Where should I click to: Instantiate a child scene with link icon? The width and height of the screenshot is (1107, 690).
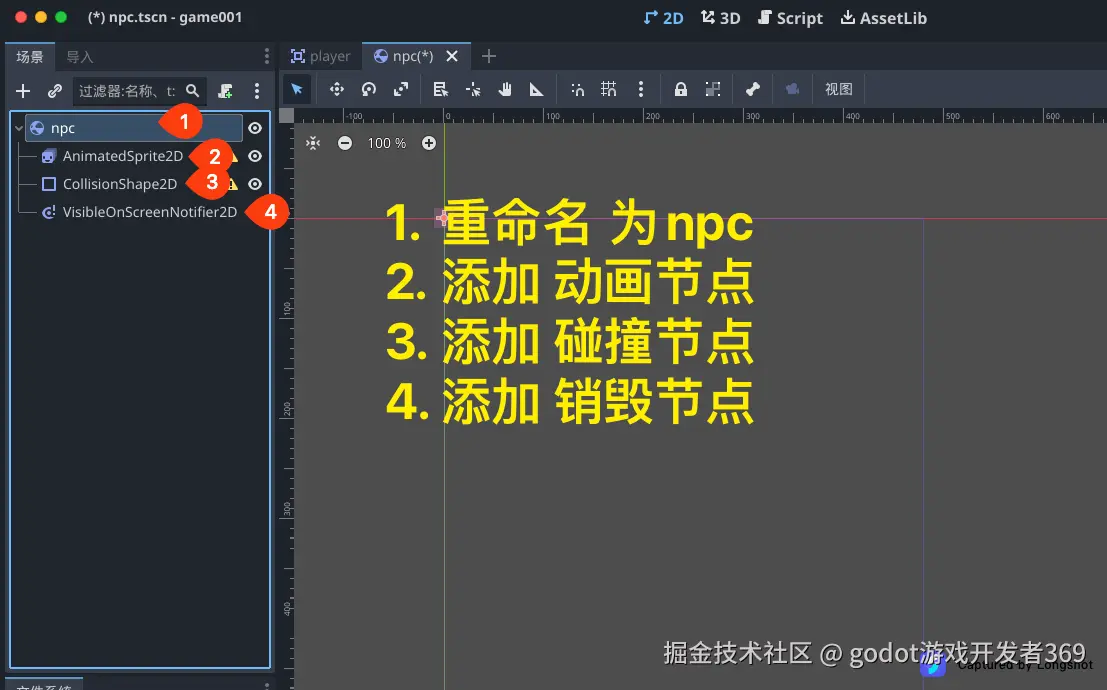tap(54, 91)
